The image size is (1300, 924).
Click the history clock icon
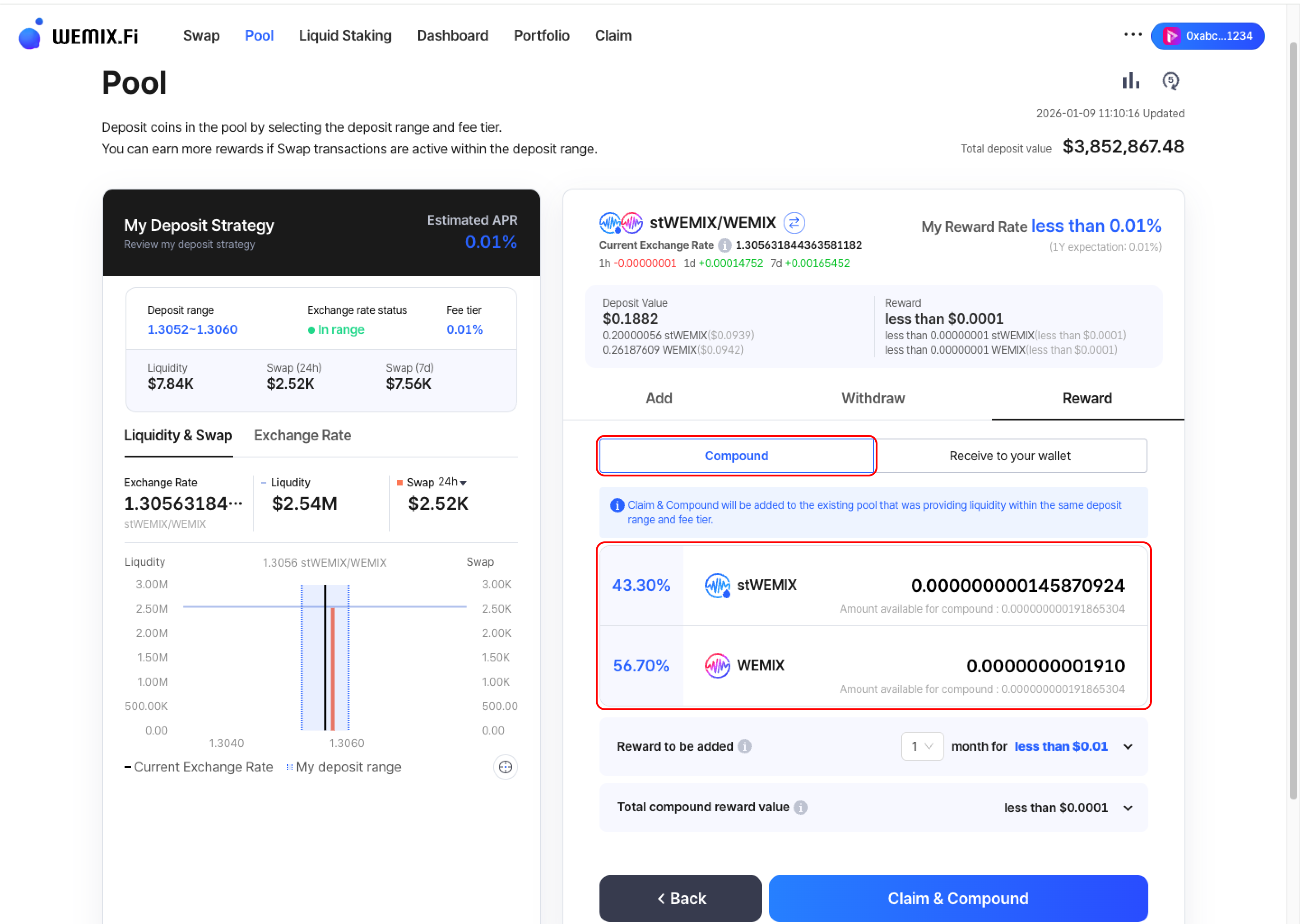tap(1170, 81)
